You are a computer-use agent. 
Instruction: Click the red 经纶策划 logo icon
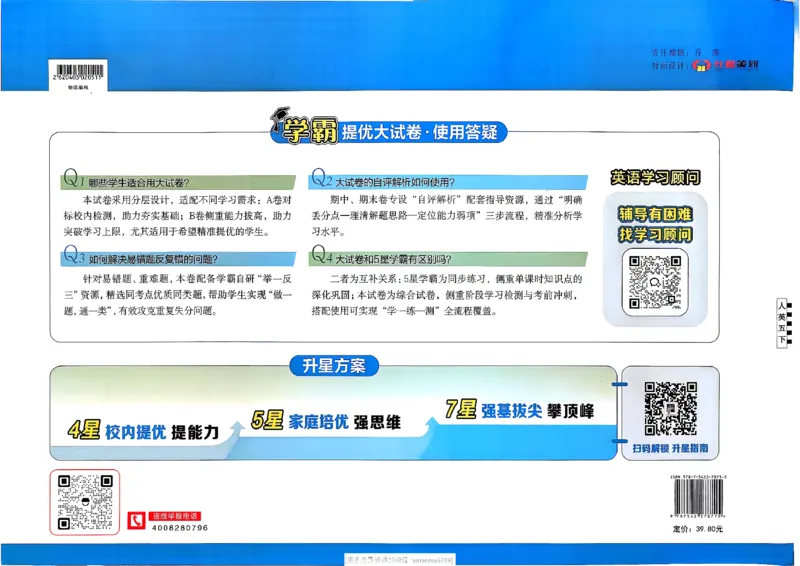coord(702,65)
